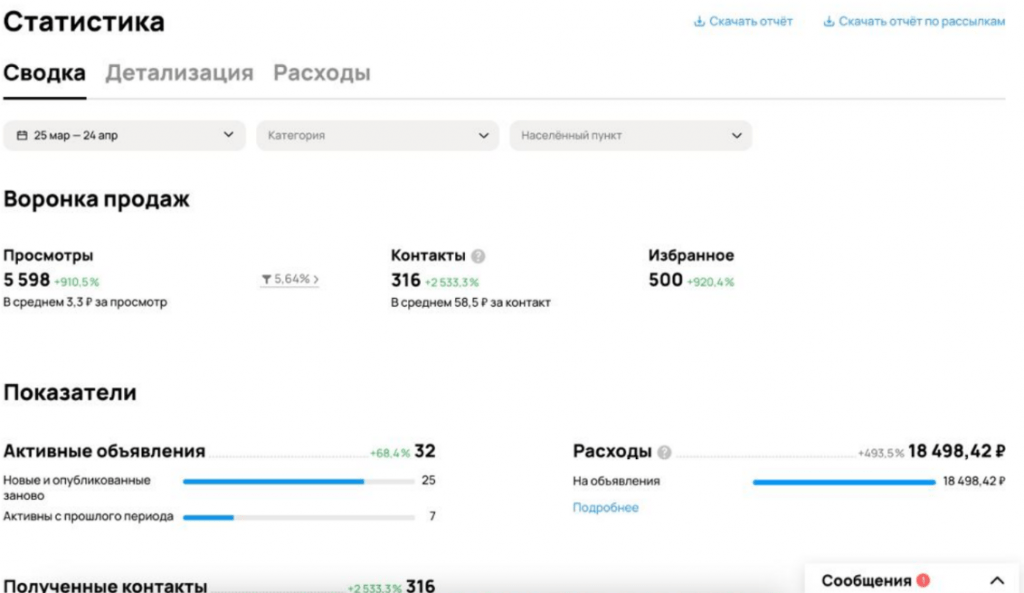This screenshot has width=1024, height=593.
Task: Click the calendar icon in the date filter
Action: click(24, 135)
